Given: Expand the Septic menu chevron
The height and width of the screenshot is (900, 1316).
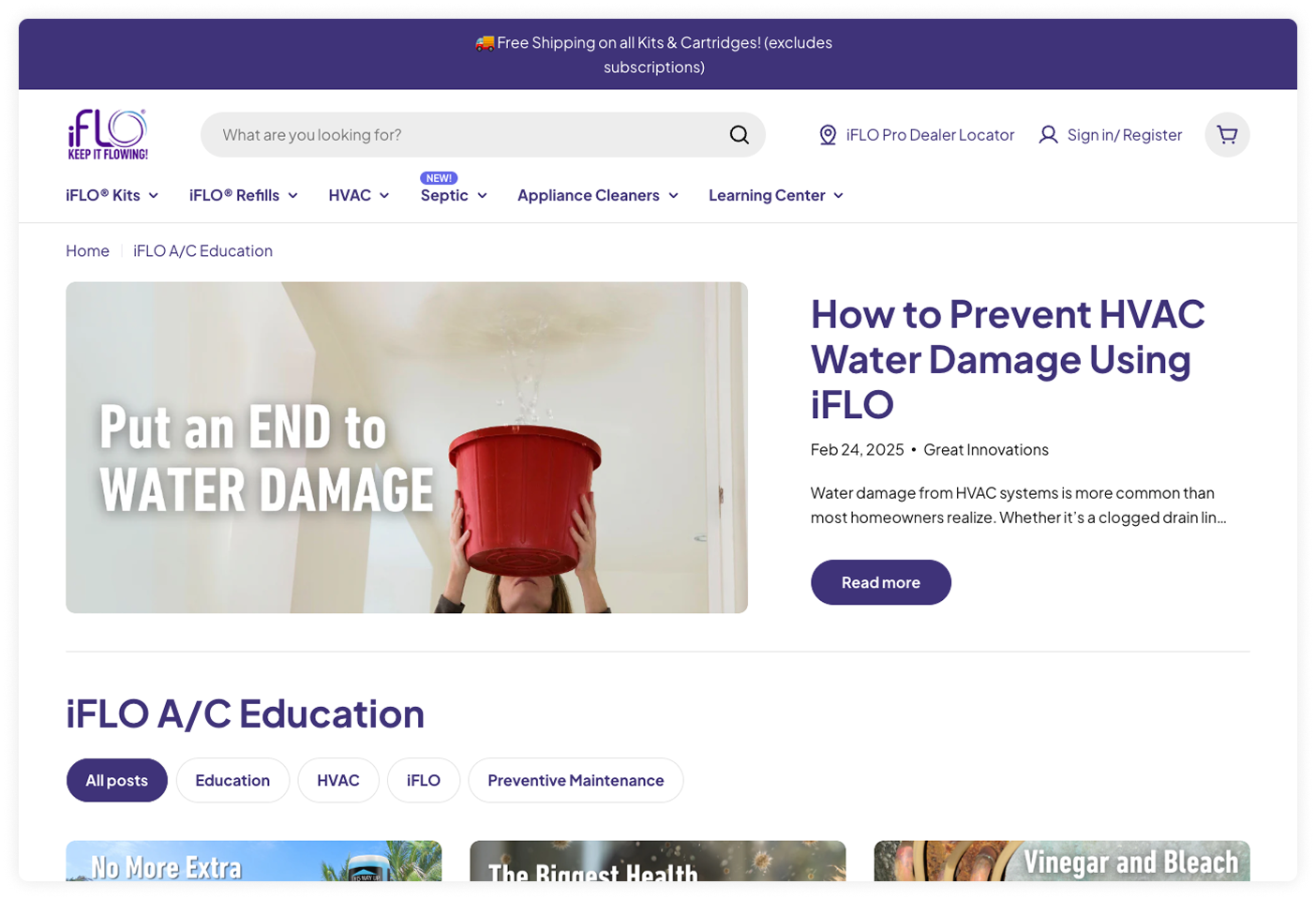Looking at the screenshot, I should (483, 196).
